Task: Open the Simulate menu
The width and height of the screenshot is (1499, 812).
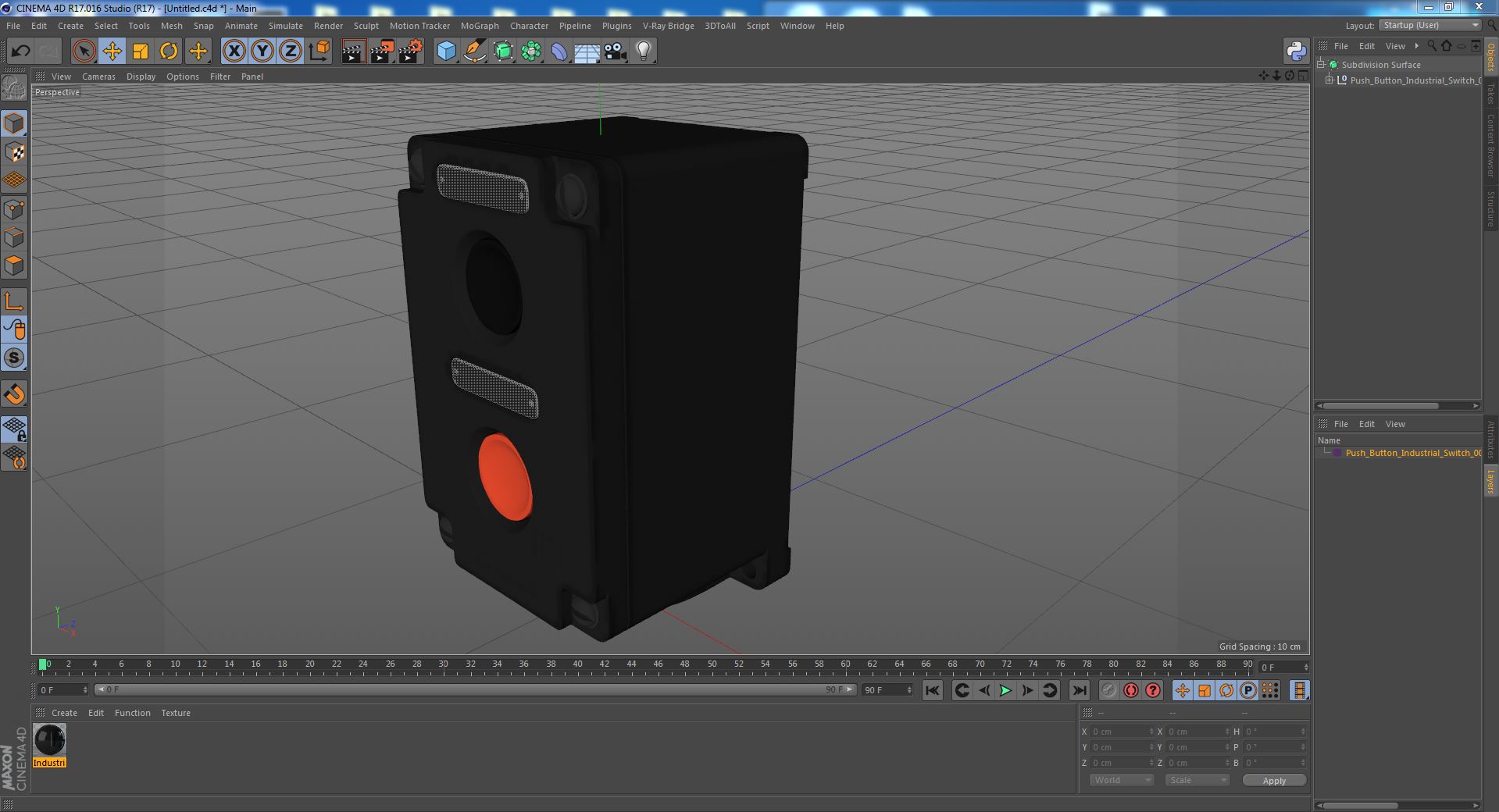Action: click(285, 26)
